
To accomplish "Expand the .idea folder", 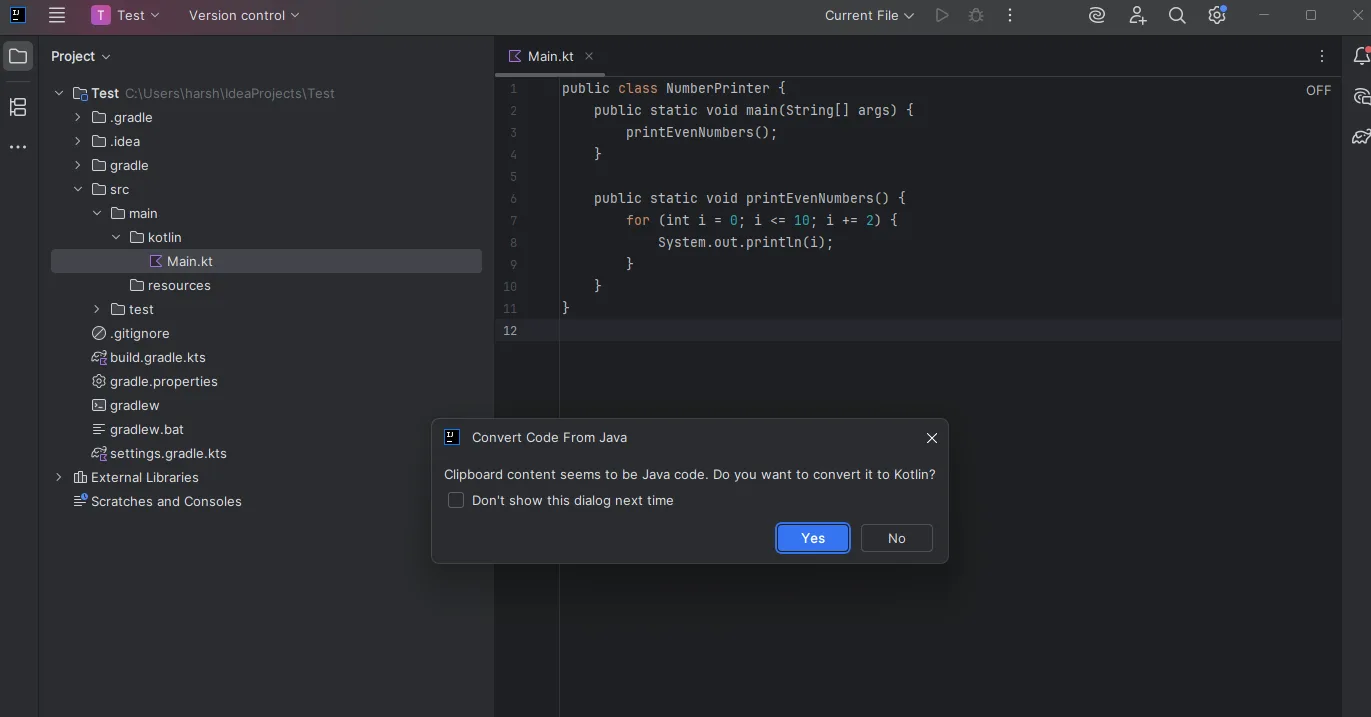I will tap(78, 141).
